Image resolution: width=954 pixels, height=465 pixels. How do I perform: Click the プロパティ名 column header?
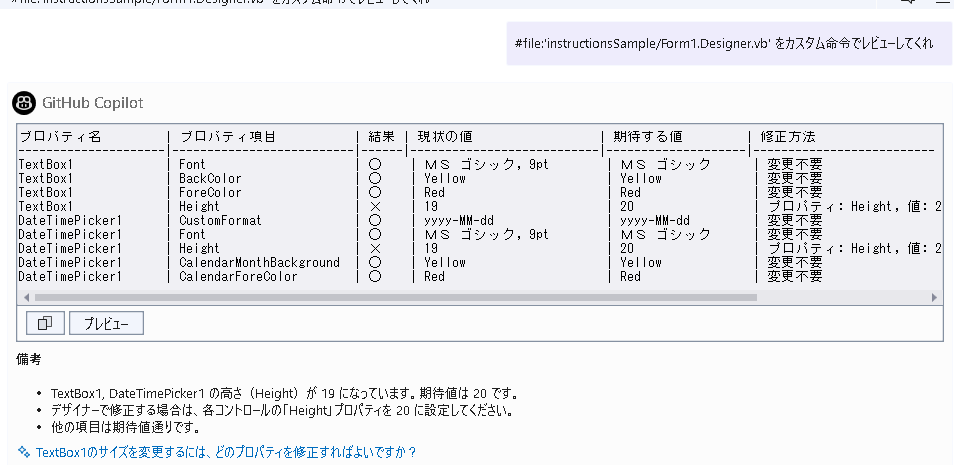[x=60, y=136]
